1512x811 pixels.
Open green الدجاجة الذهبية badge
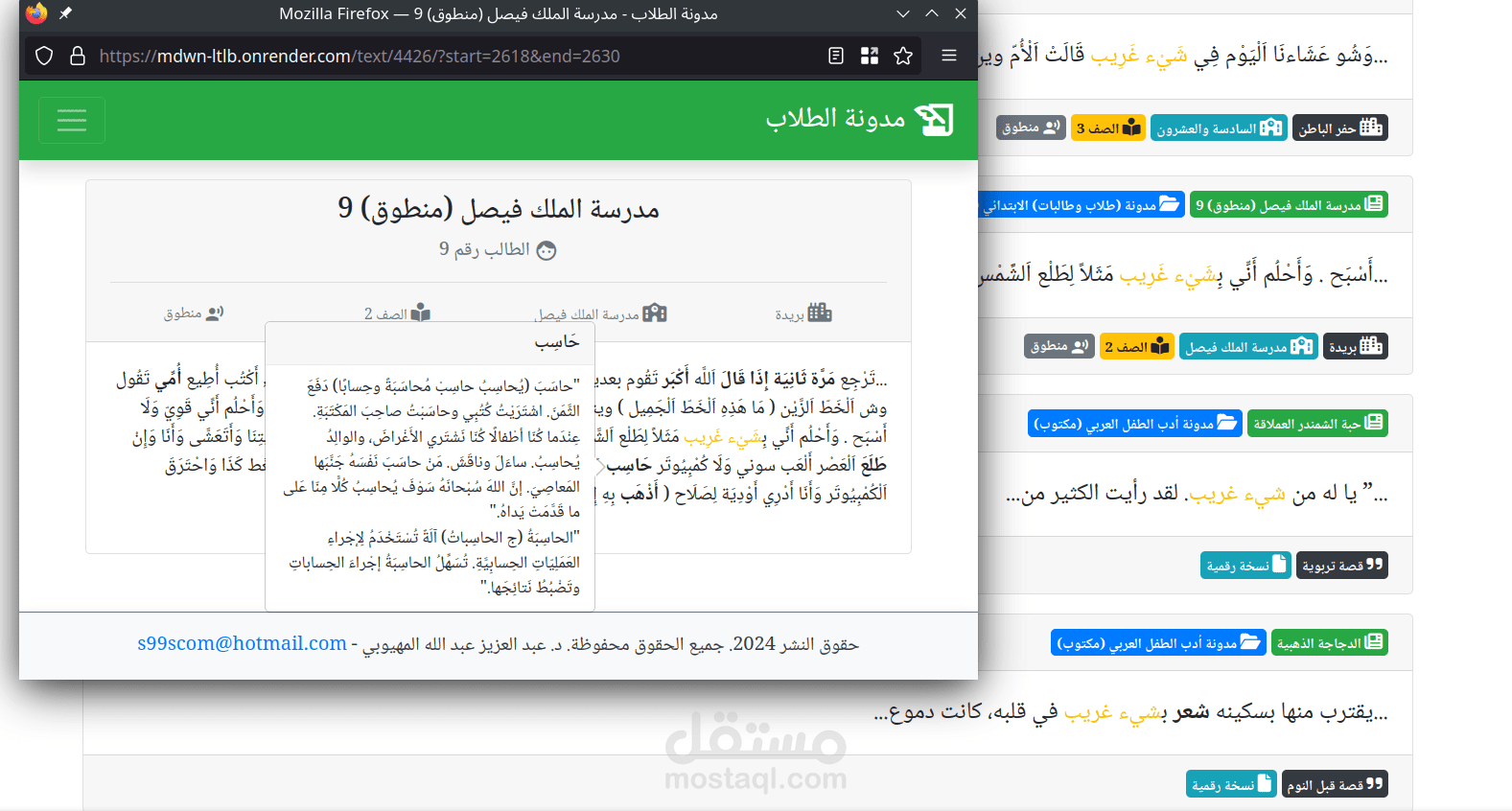tap(1329, 642)
